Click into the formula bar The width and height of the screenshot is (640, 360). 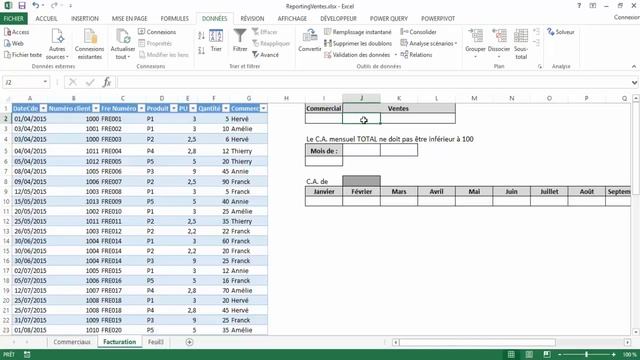[x=374, y=82]
